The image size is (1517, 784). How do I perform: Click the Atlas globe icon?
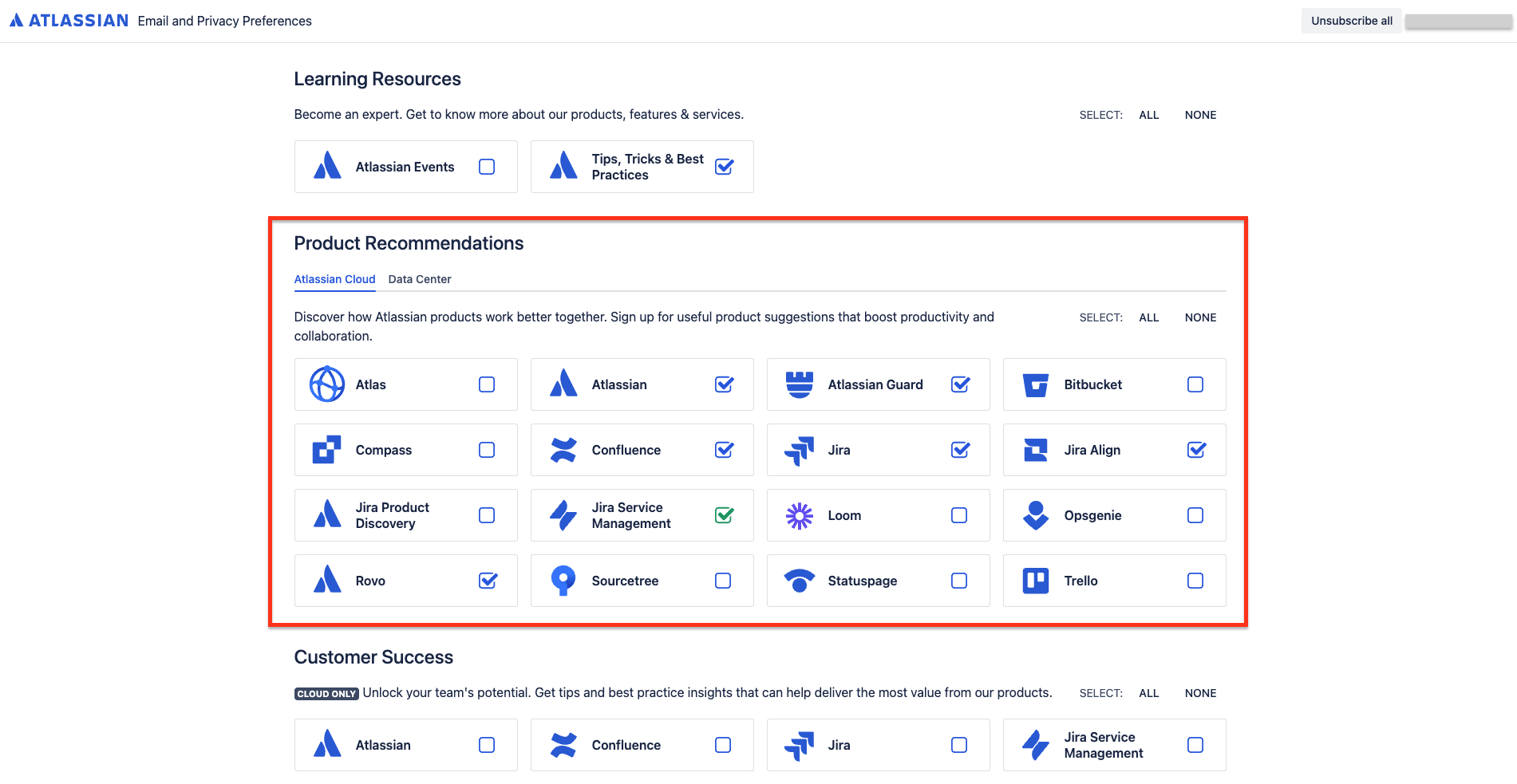(x=327, y=384)
